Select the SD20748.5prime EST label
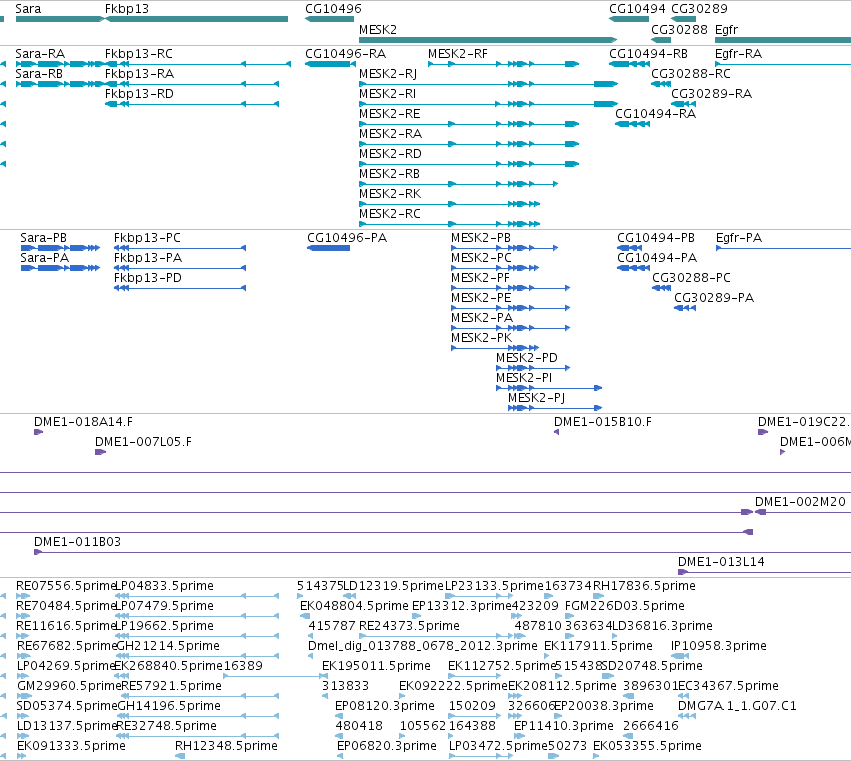Viewport: 851px width, 761px height. click(x=652, y=666)
